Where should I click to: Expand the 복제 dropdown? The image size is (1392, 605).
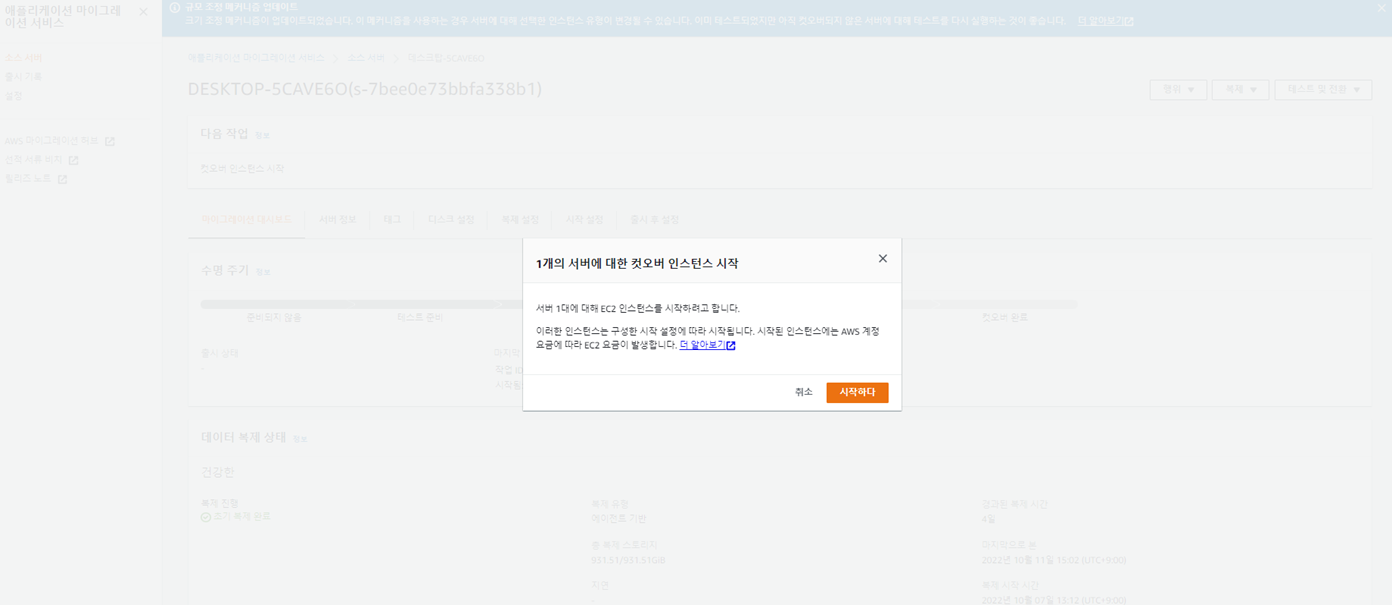(x=1240, y=90)
